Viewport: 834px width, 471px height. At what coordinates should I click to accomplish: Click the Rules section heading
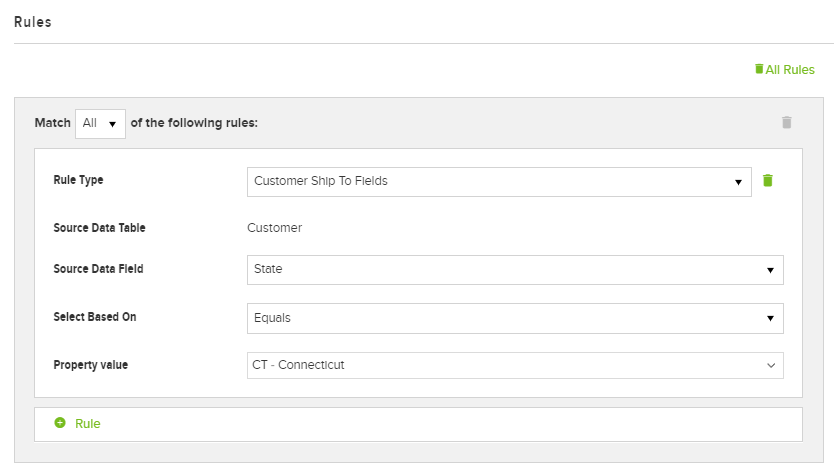(33, 22)
